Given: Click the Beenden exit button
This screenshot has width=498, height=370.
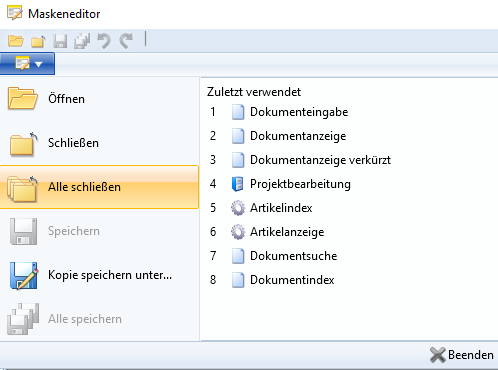Looking at the screenshot, I should click(462, 355).
